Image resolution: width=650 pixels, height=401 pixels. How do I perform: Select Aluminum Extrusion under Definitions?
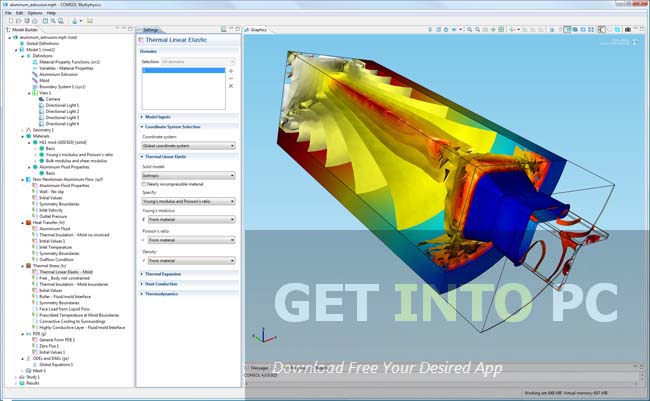tap(58, 74)
